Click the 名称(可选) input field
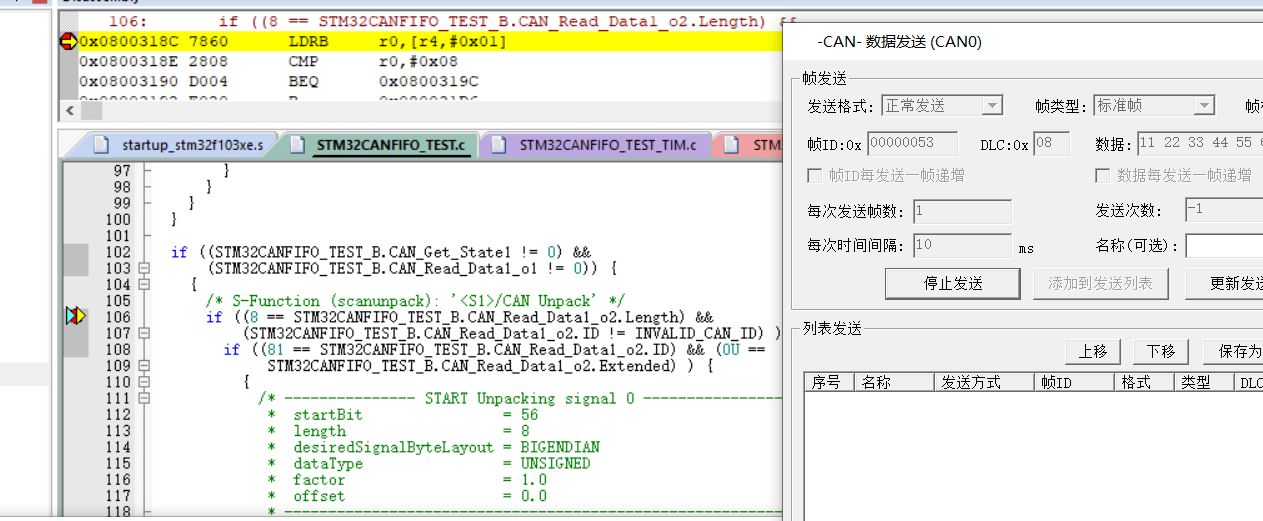Image resolution: width=1263 pixels, height=521 pixels. (1224, 245)
